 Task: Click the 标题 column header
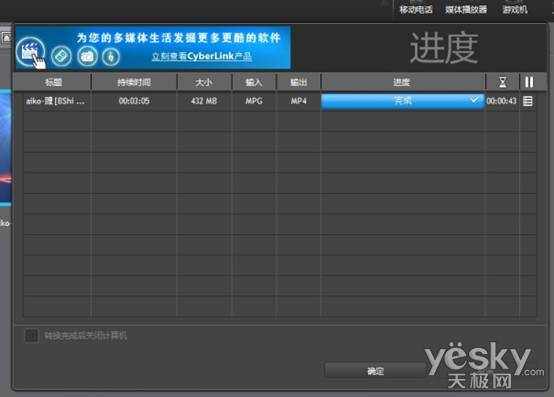(53, 82)
